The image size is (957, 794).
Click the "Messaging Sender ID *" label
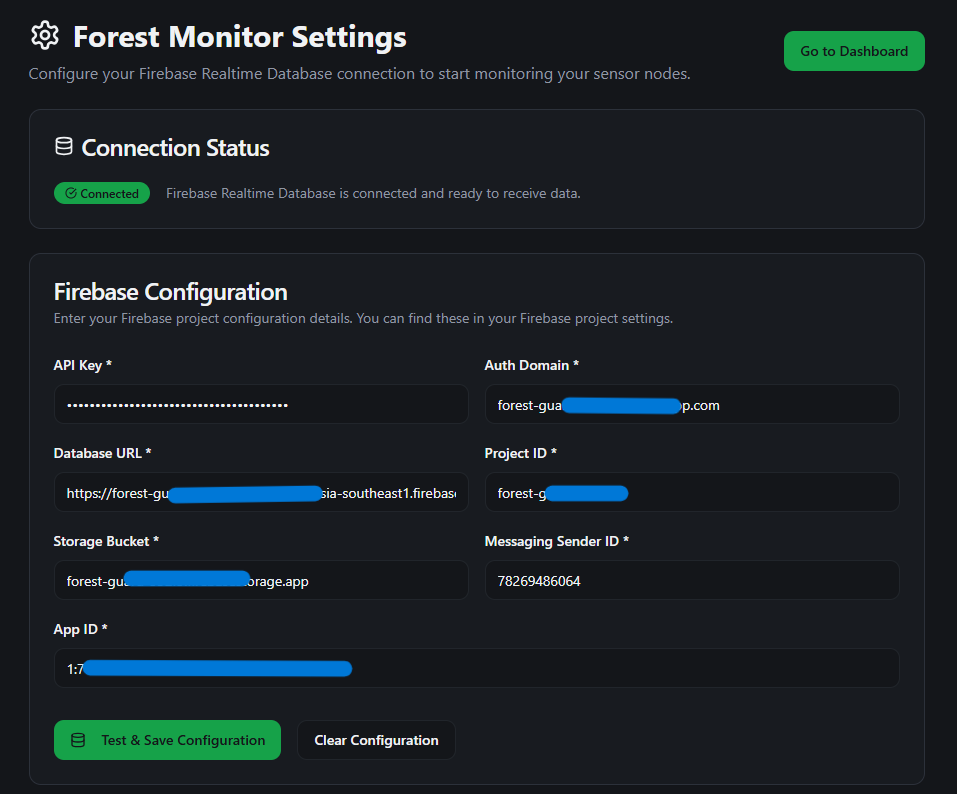pos(557,542)
